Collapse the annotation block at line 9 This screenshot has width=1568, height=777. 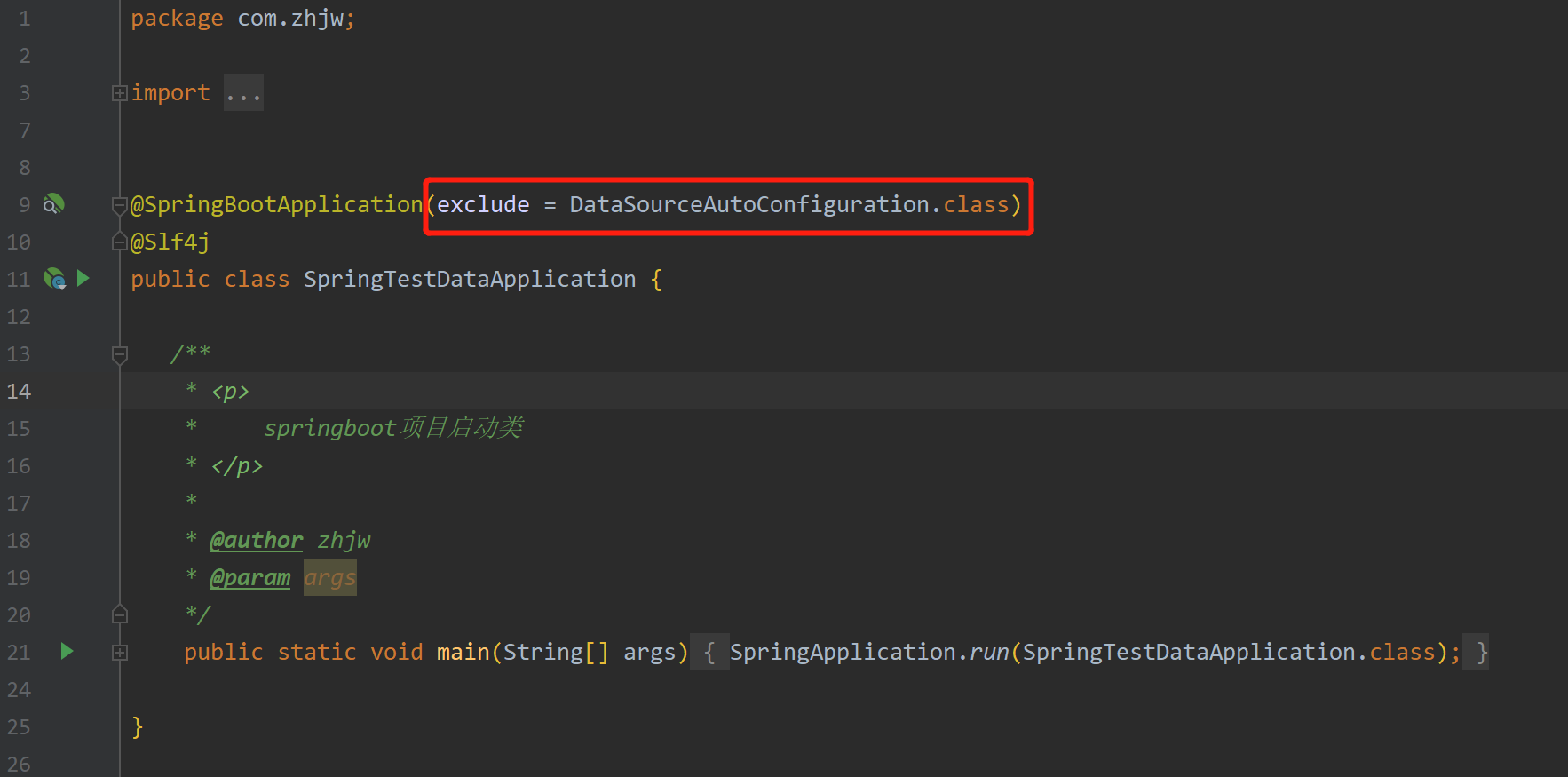click(120, 205)
